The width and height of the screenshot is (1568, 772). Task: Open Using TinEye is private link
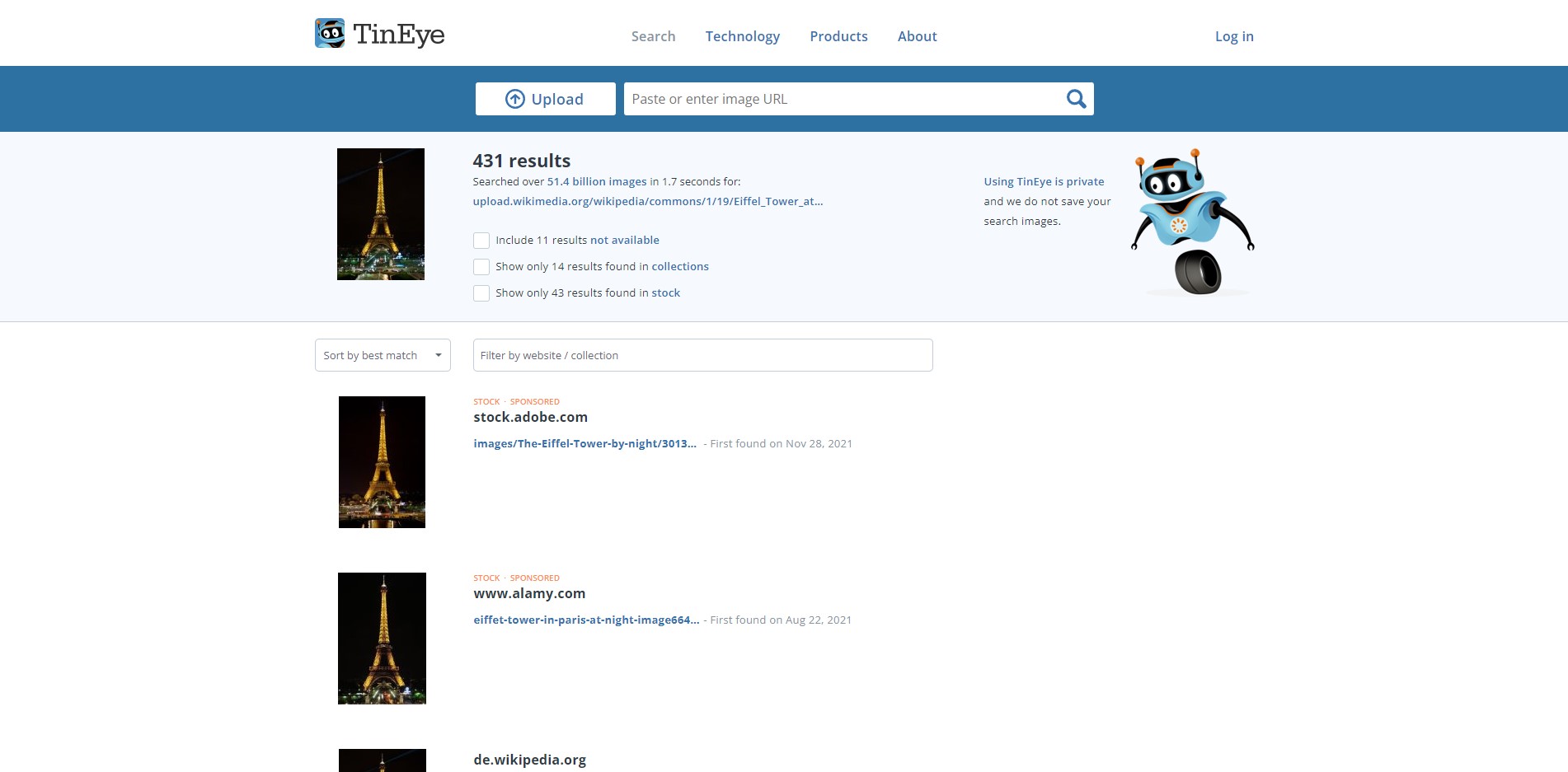point(1044,181)
